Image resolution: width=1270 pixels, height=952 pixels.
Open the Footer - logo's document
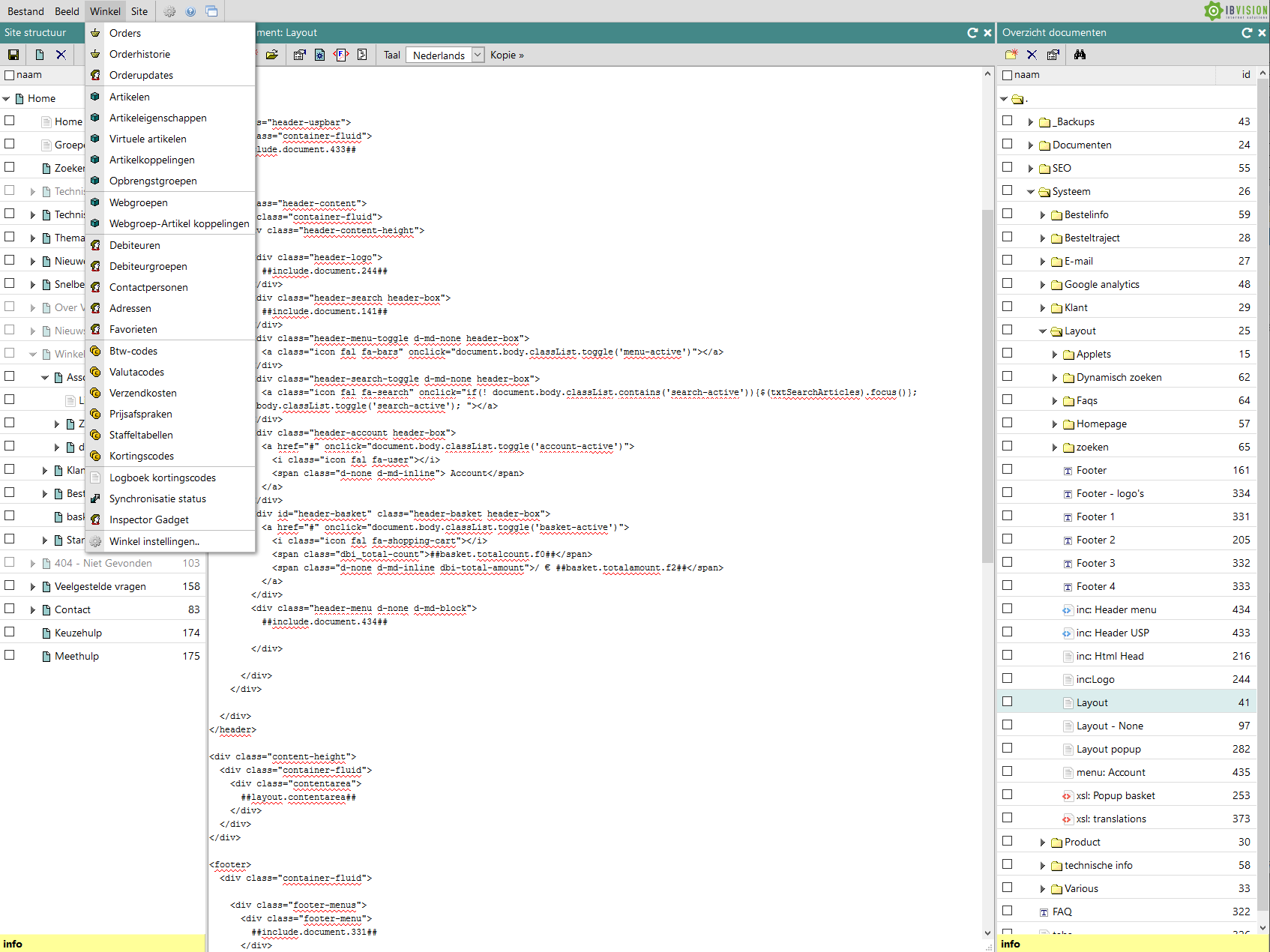coord(1110,493)
